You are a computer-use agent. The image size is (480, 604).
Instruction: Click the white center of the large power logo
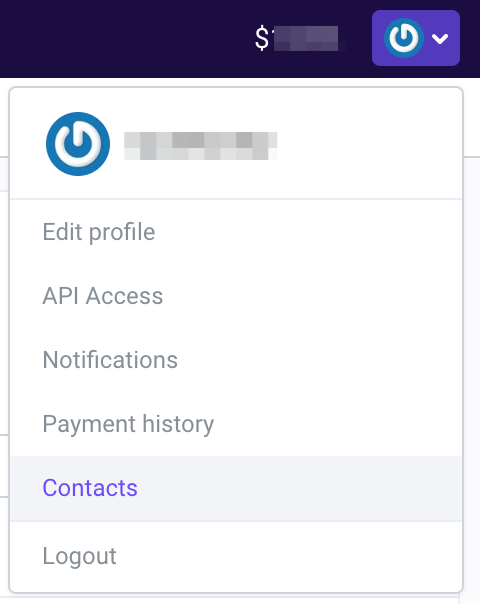pyautogui.click(x=78, y=144)
